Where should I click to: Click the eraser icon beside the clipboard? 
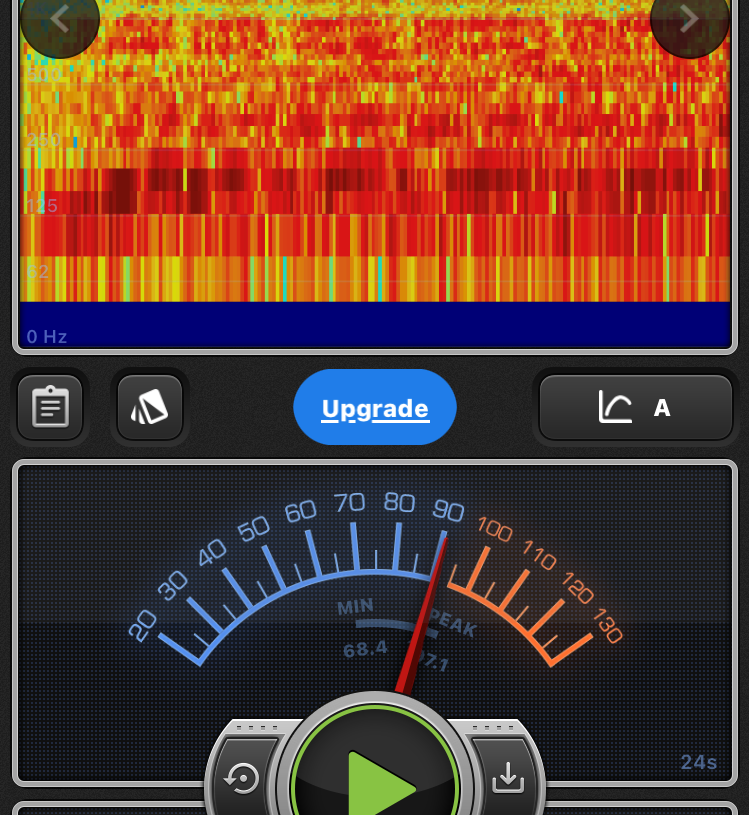click(x=149, y=407)
